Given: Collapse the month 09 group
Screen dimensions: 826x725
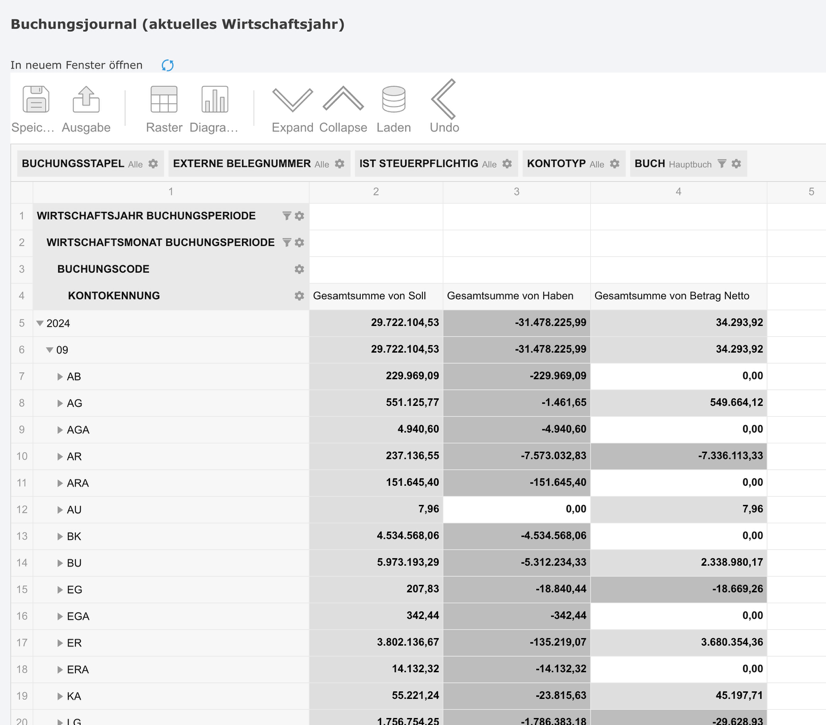Looking at the screenshot, I should click(49, 349).
